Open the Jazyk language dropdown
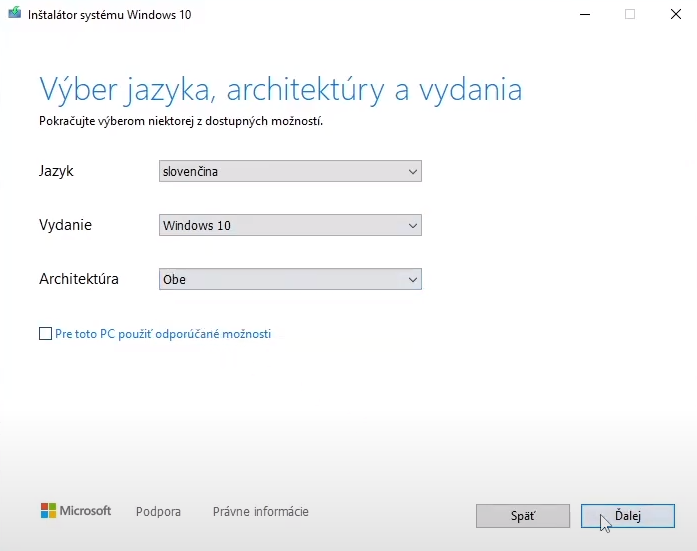This screenshot has height=551, width=697. pyautogui.click(x=290, y=171)
